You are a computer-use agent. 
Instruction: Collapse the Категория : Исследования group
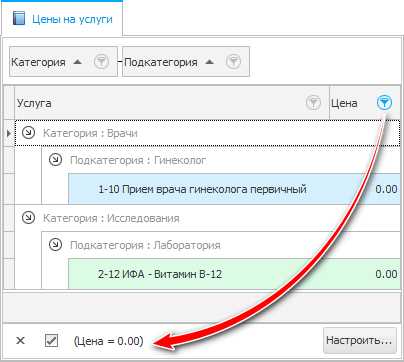point(28,218)
